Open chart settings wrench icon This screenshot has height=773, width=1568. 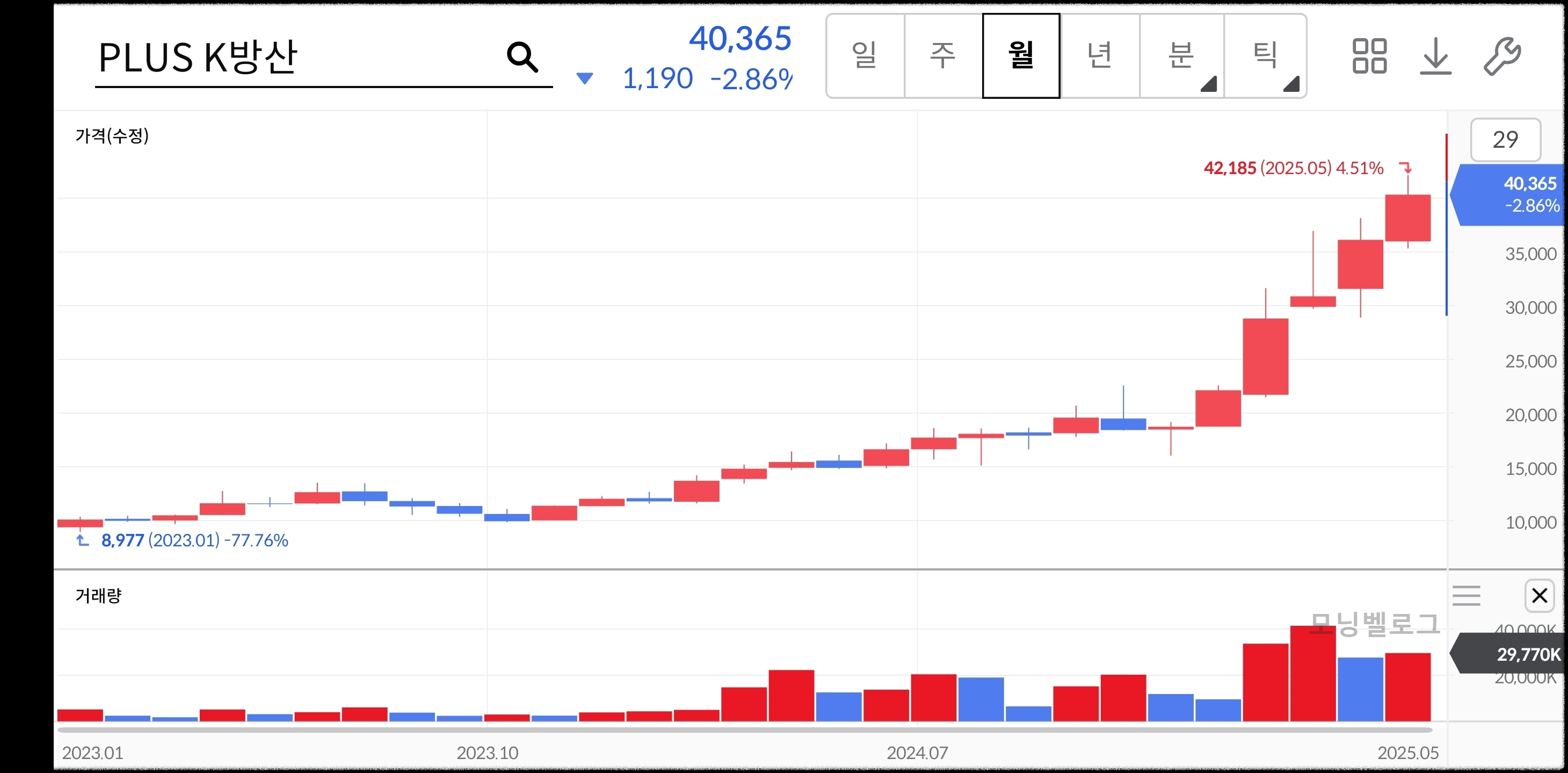tap(1501, 56)
